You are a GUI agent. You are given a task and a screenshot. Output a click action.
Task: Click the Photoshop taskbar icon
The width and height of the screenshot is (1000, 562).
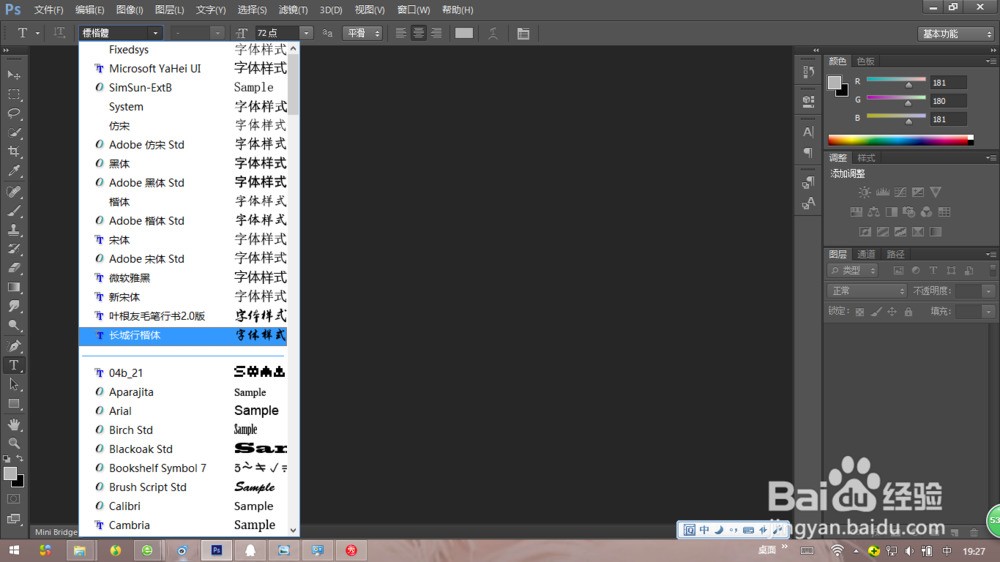[216, 550]
